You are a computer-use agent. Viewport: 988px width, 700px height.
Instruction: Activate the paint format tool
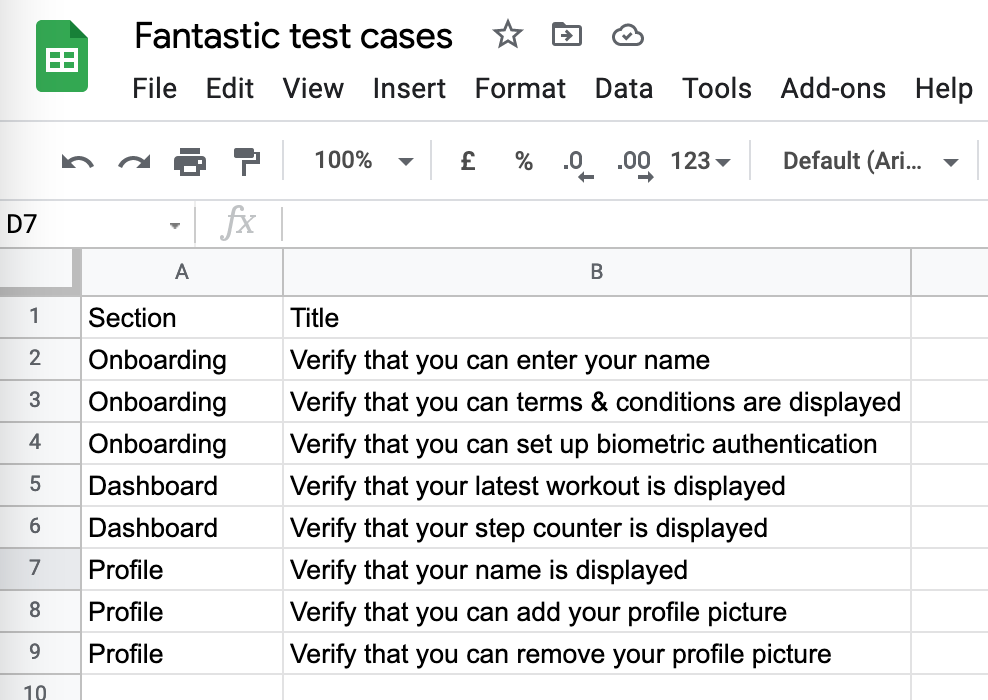click(245, 161)
